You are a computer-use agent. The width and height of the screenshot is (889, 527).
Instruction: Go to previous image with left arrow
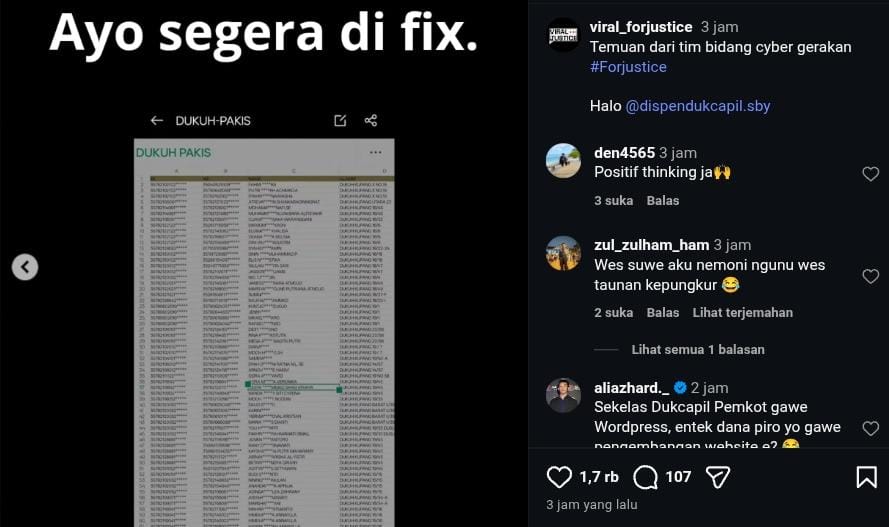(x=25, y=267)
